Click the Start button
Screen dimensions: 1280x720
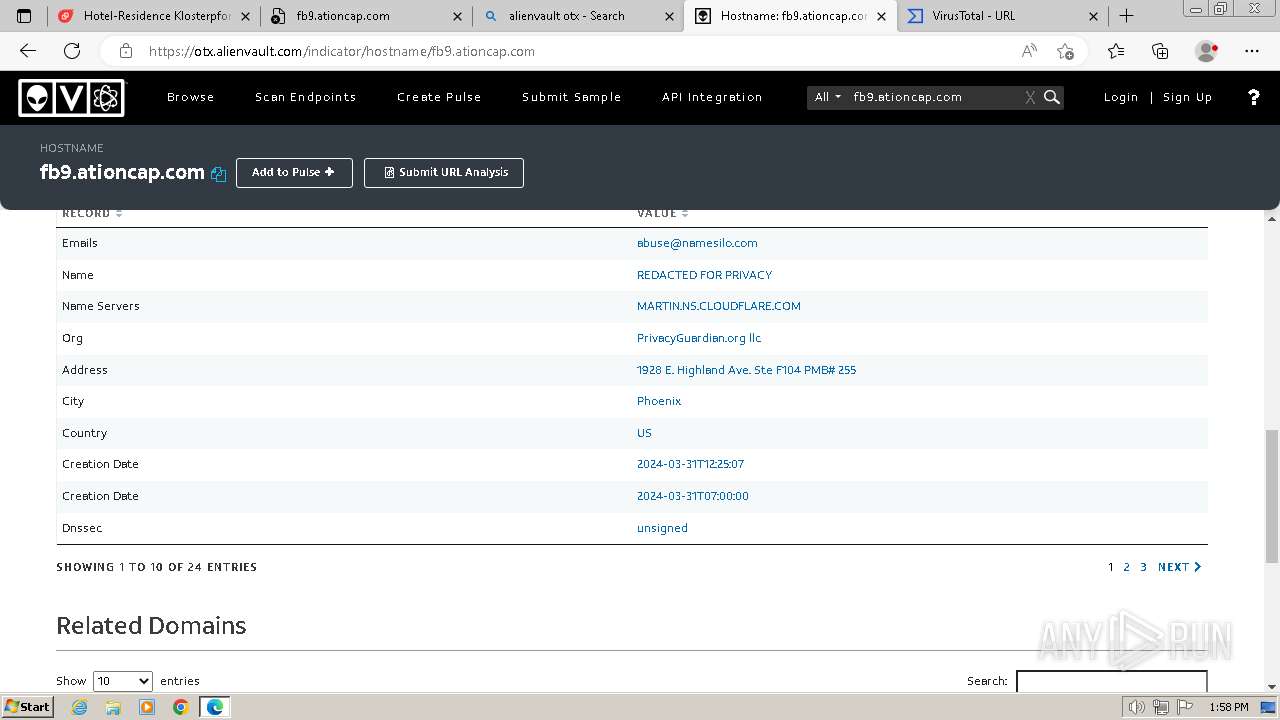[x=28, y=707]
